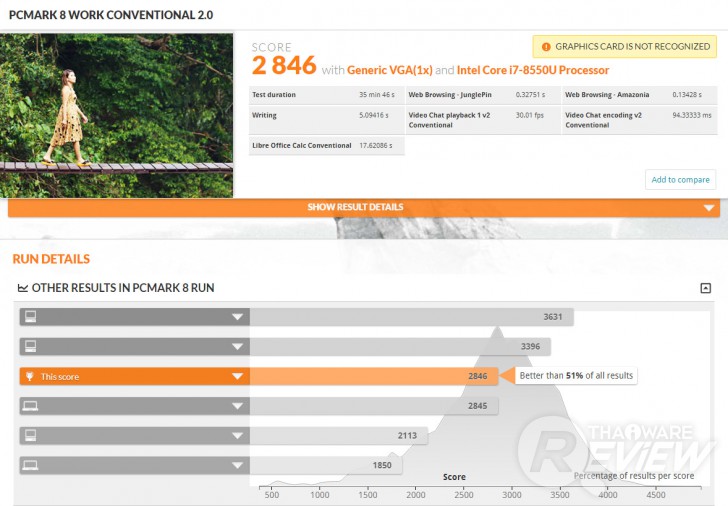This screenshot has width=728, height=506.
Task: Expand the 2113 result row dropdown arrow
Action: tap(237, 436)
